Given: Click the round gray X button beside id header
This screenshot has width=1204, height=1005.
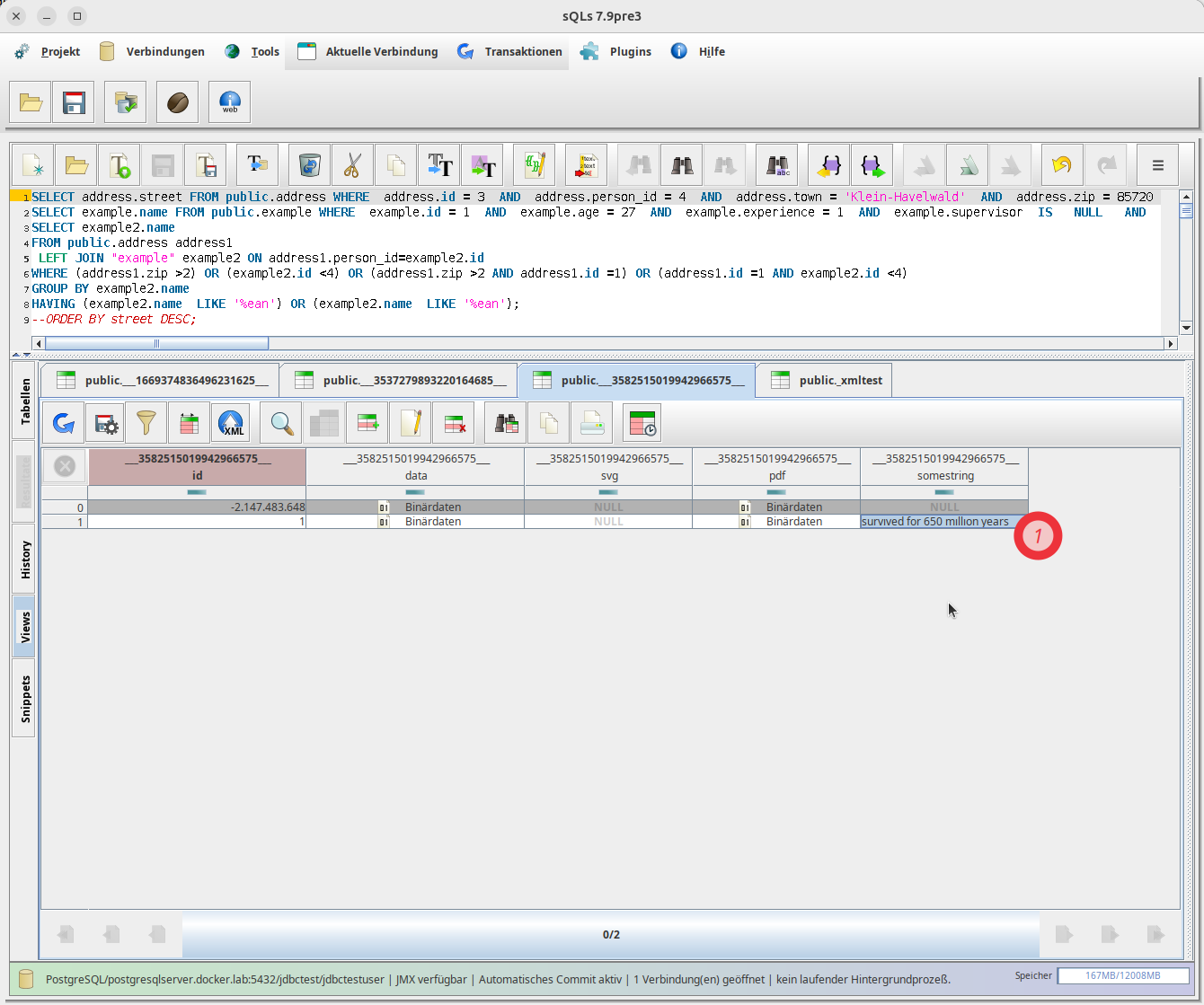Looking at the screenshot, I should point(65,466).
